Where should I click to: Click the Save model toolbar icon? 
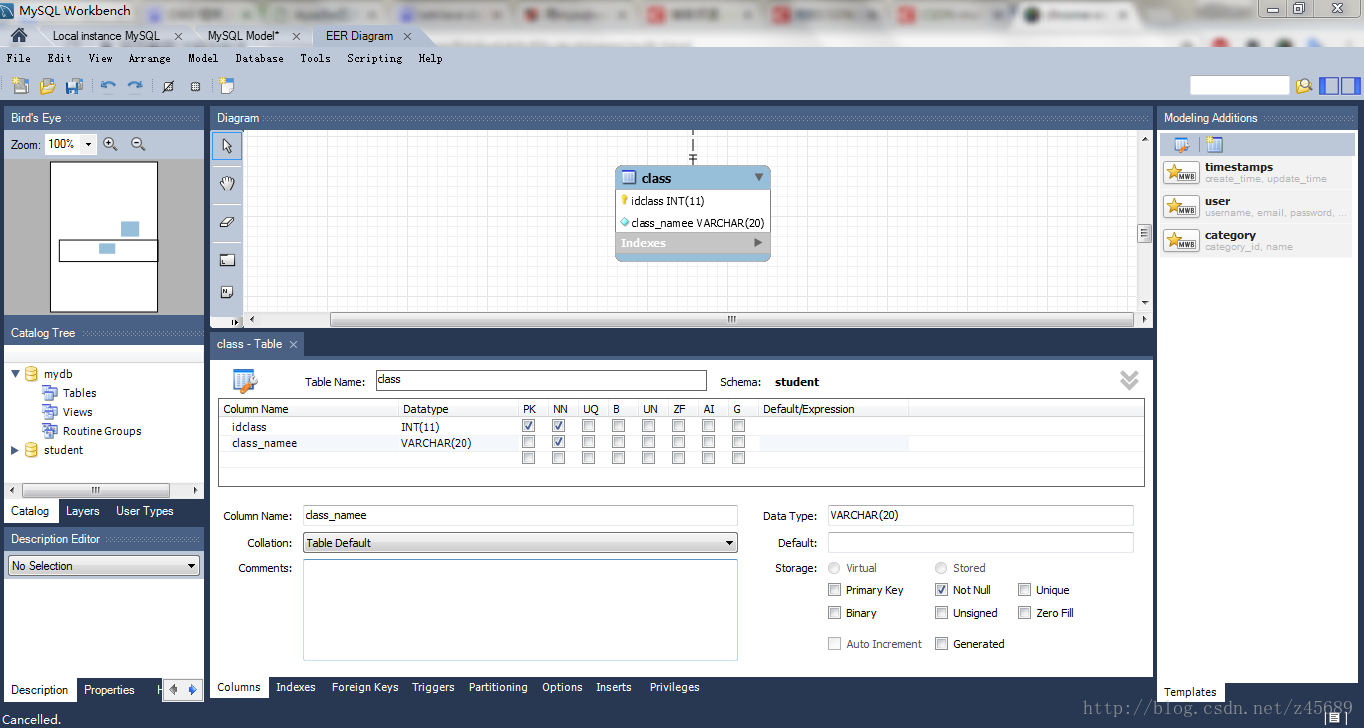coord(74,86)
